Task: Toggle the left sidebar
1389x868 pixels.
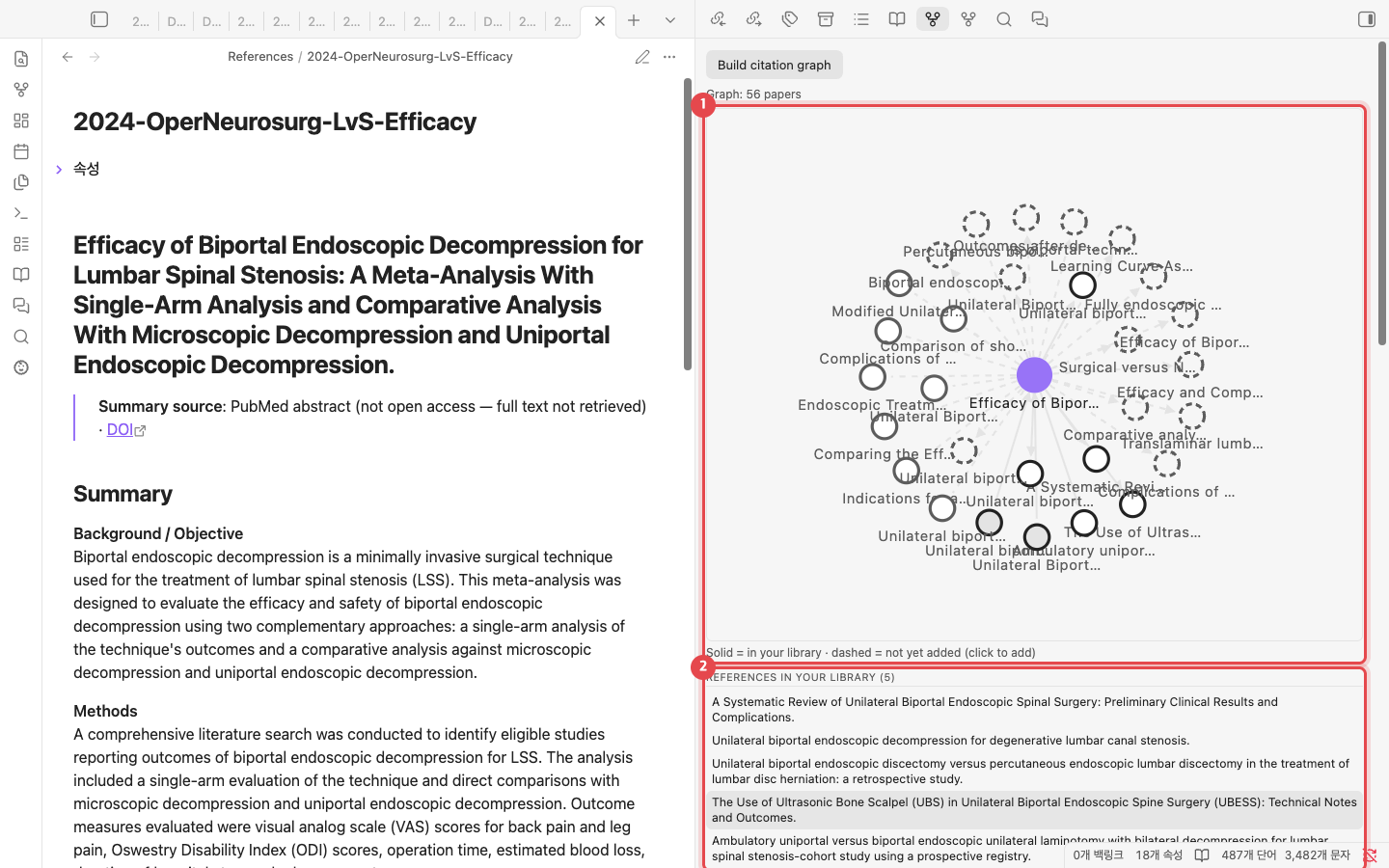Action: tap(99, 19)
